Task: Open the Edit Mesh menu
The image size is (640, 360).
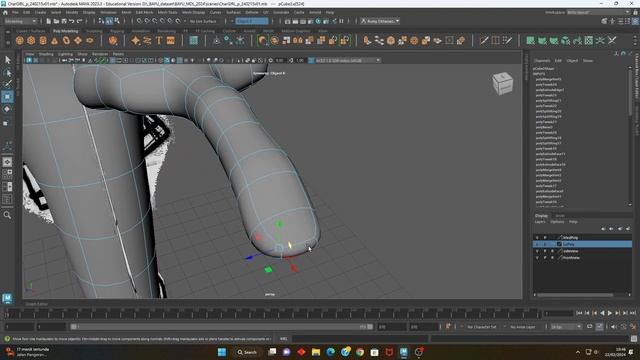Action: click(x=144, y=12)
